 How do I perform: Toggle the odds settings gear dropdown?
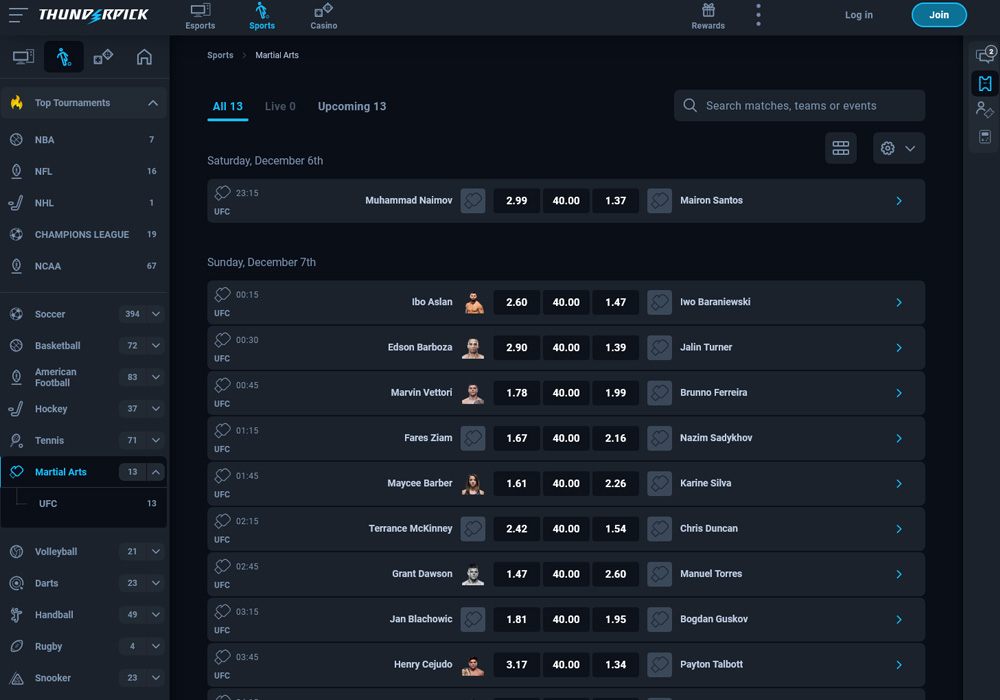click(x=897, y=148)
